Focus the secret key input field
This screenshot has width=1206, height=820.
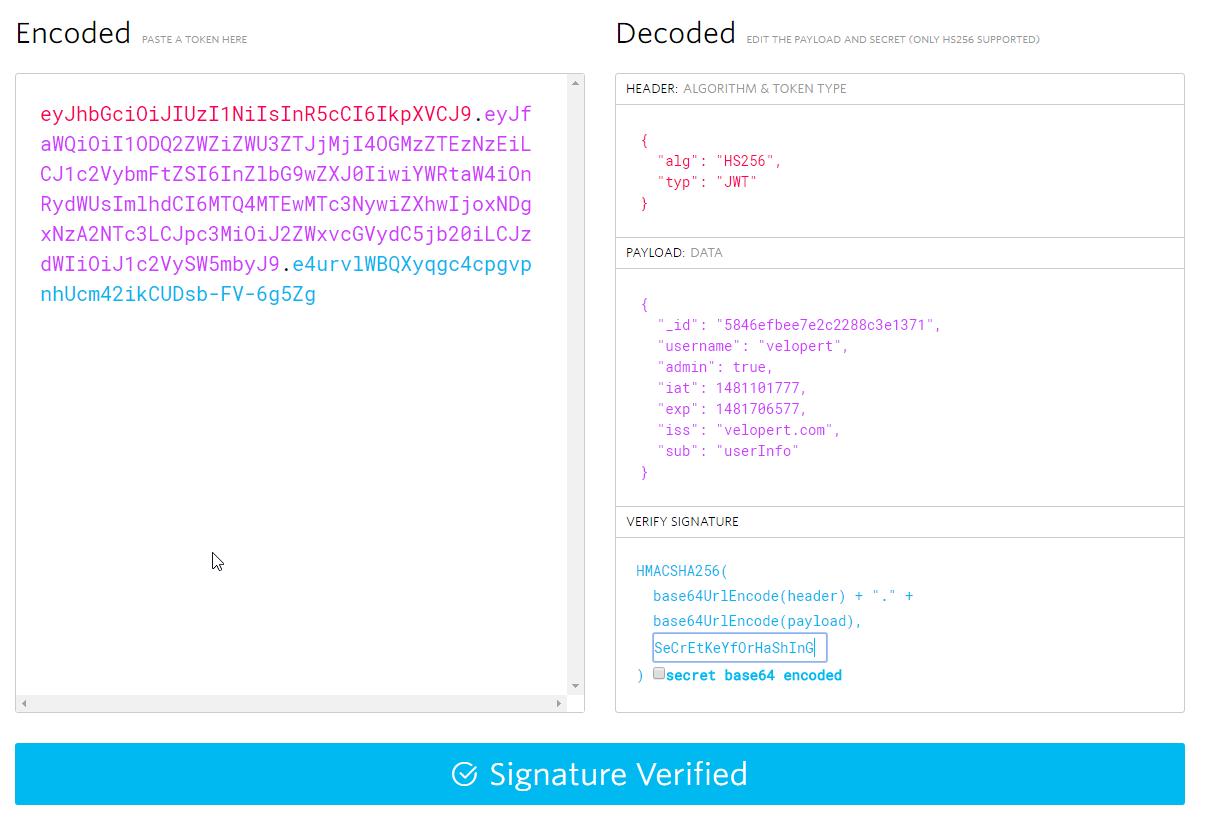click(x=738, y=648)
